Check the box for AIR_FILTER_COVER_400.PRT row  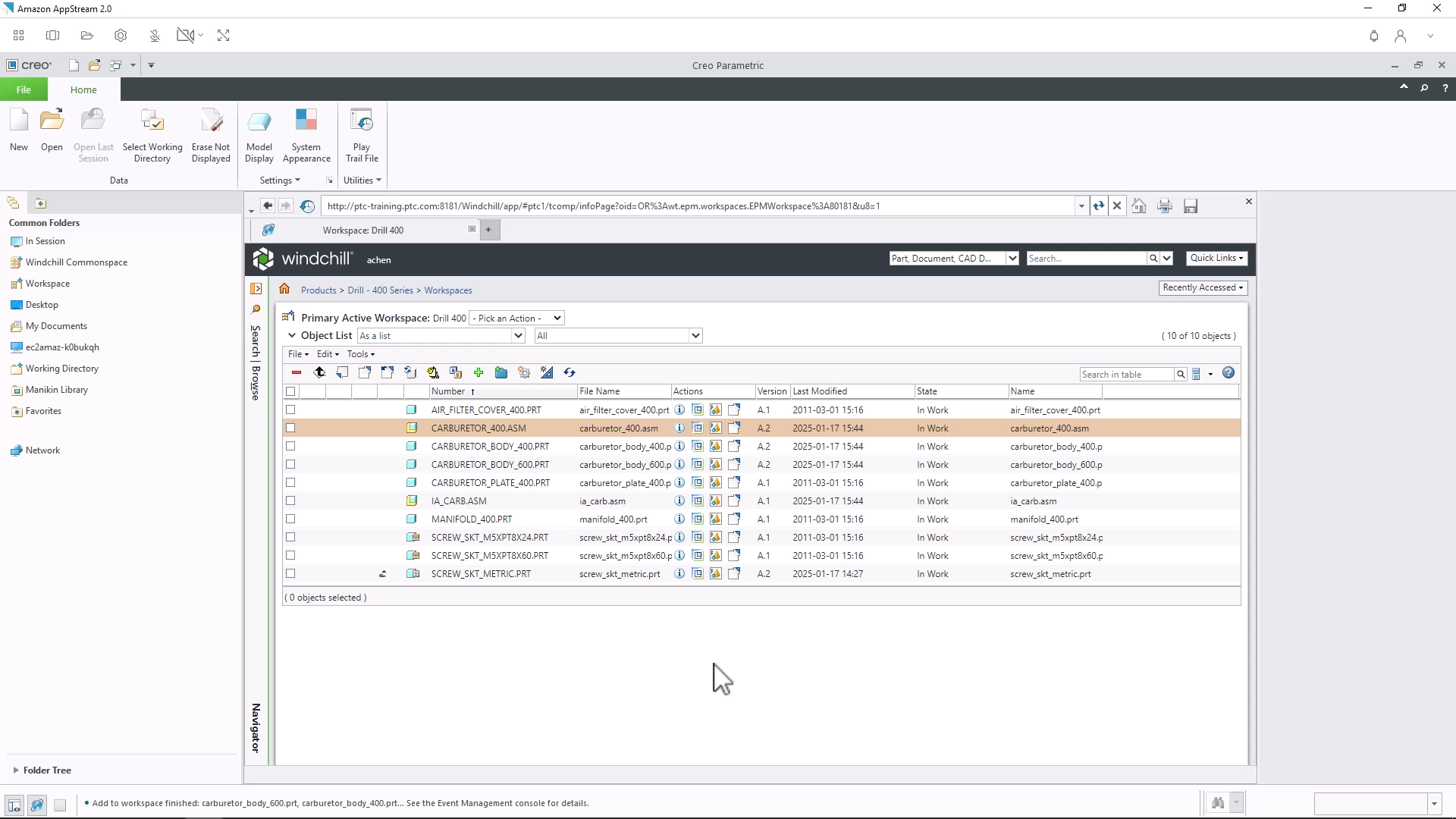pos(290,409)
